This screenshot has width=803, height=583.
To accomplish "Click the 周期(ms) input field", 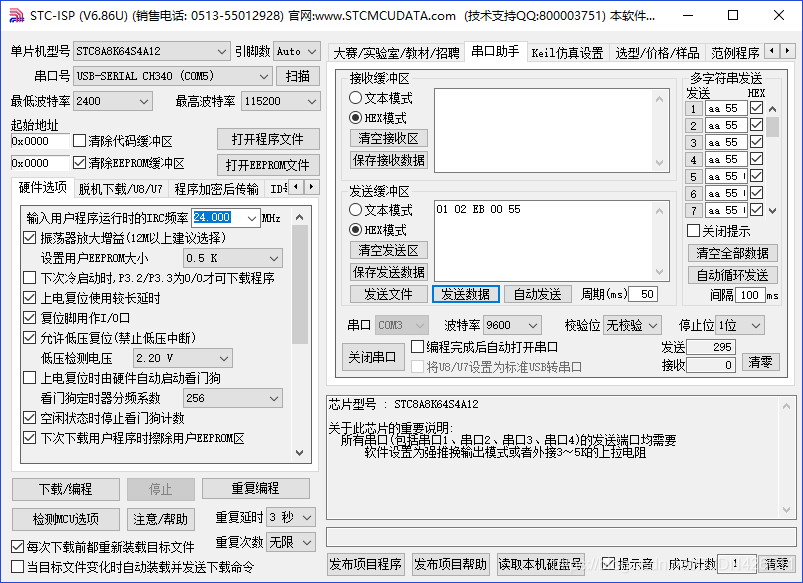I will coord(643,294).
